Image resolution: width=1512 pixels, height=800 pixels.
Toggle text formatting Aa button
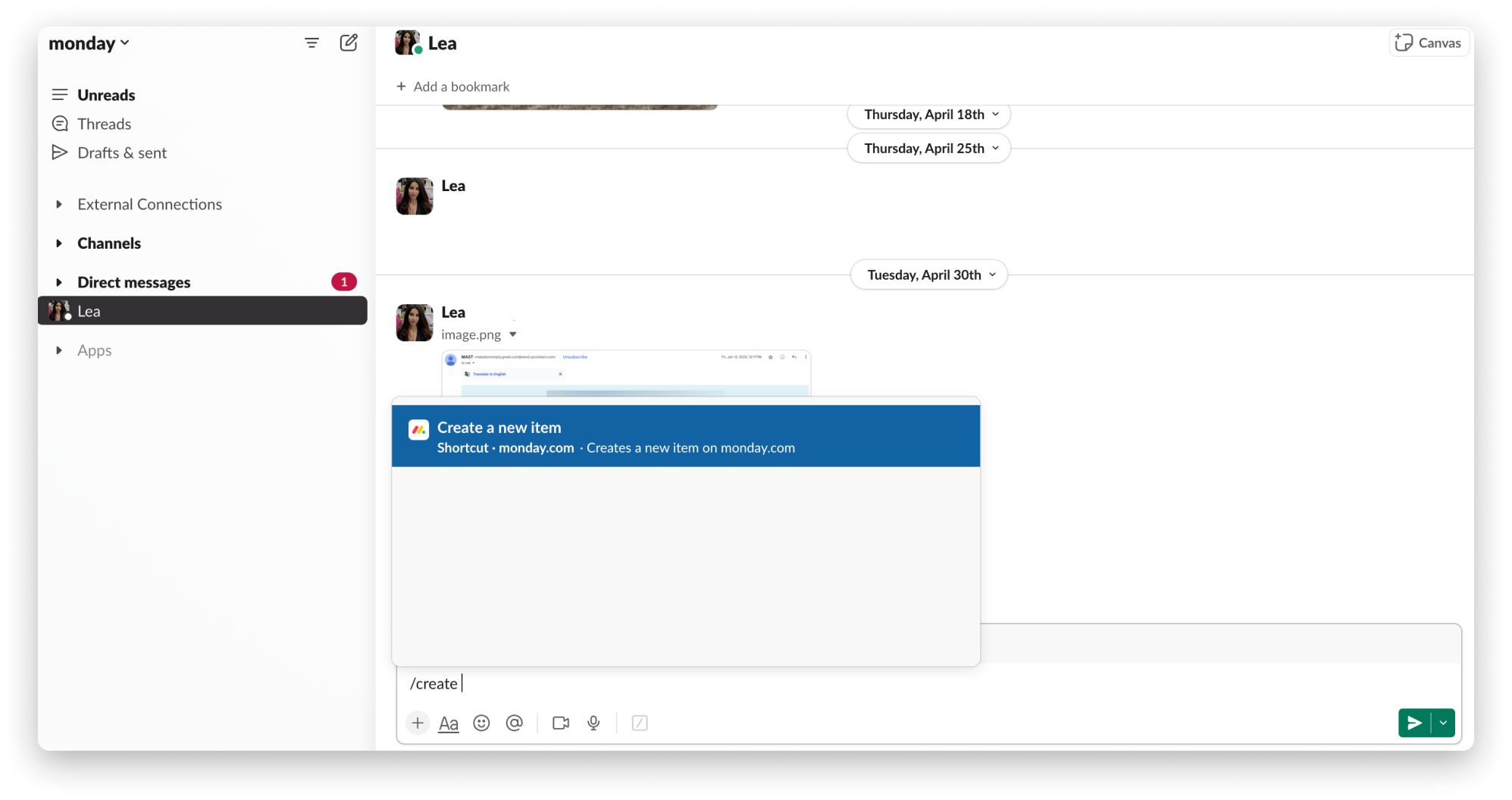[x=449, y=723]
